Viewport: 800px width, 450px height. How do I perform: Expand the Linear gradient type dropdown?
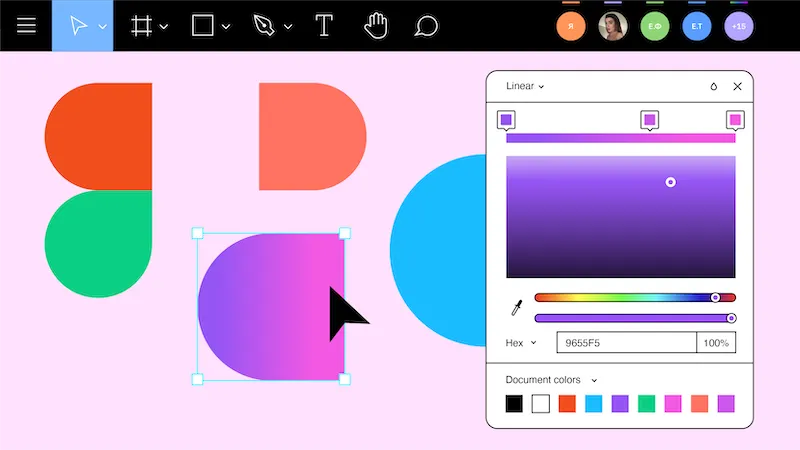click(x=525, y=86)
